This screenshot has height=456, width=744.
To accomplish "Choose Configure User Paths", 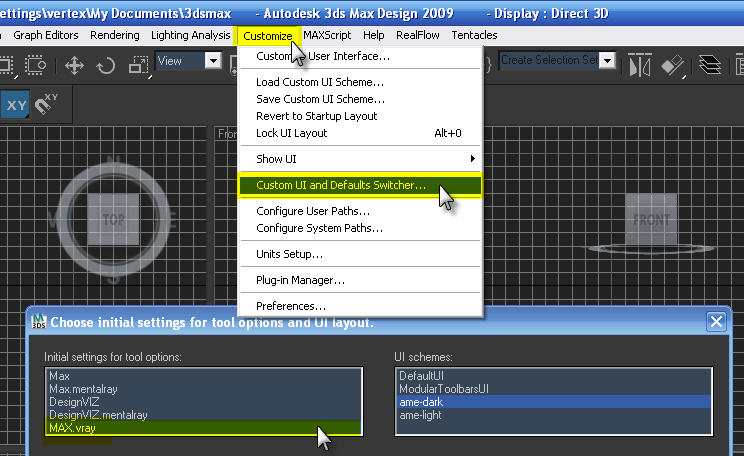I will tap(360, 211).
